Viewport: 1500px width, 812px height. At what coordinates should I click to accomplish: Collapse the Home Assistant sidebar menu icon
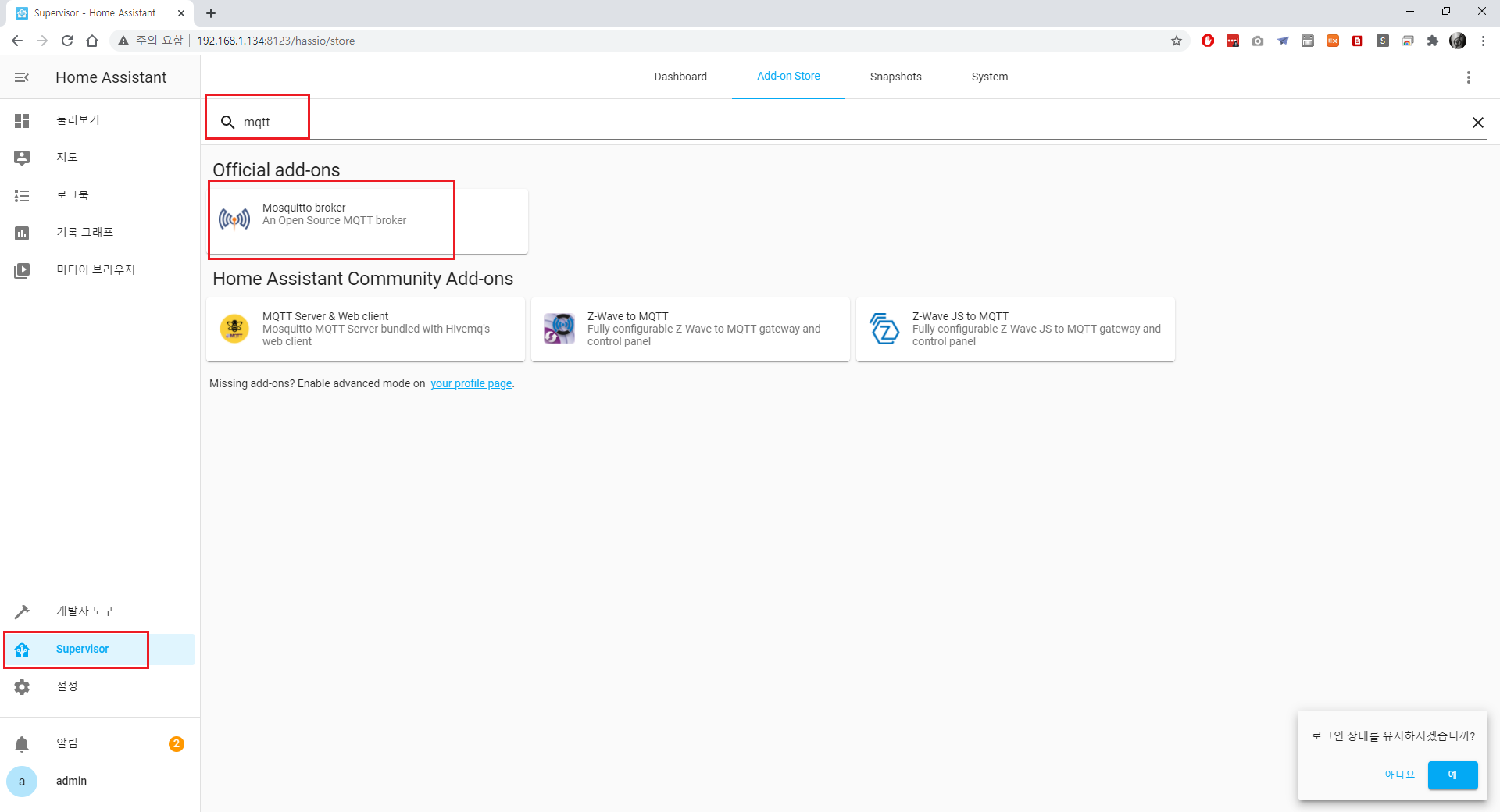click(22, 77)
